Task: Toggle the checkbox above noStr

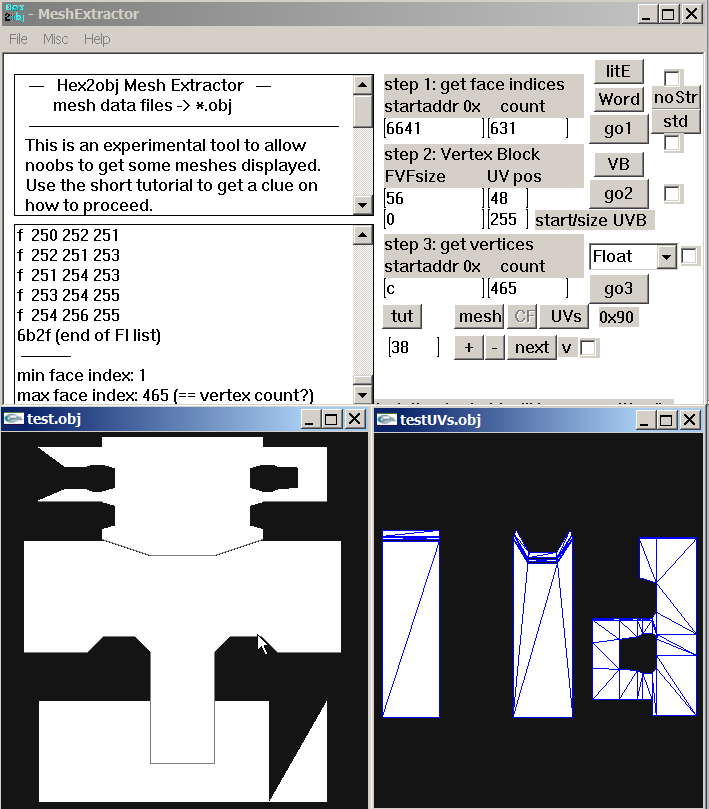Action: coord(672,78)
